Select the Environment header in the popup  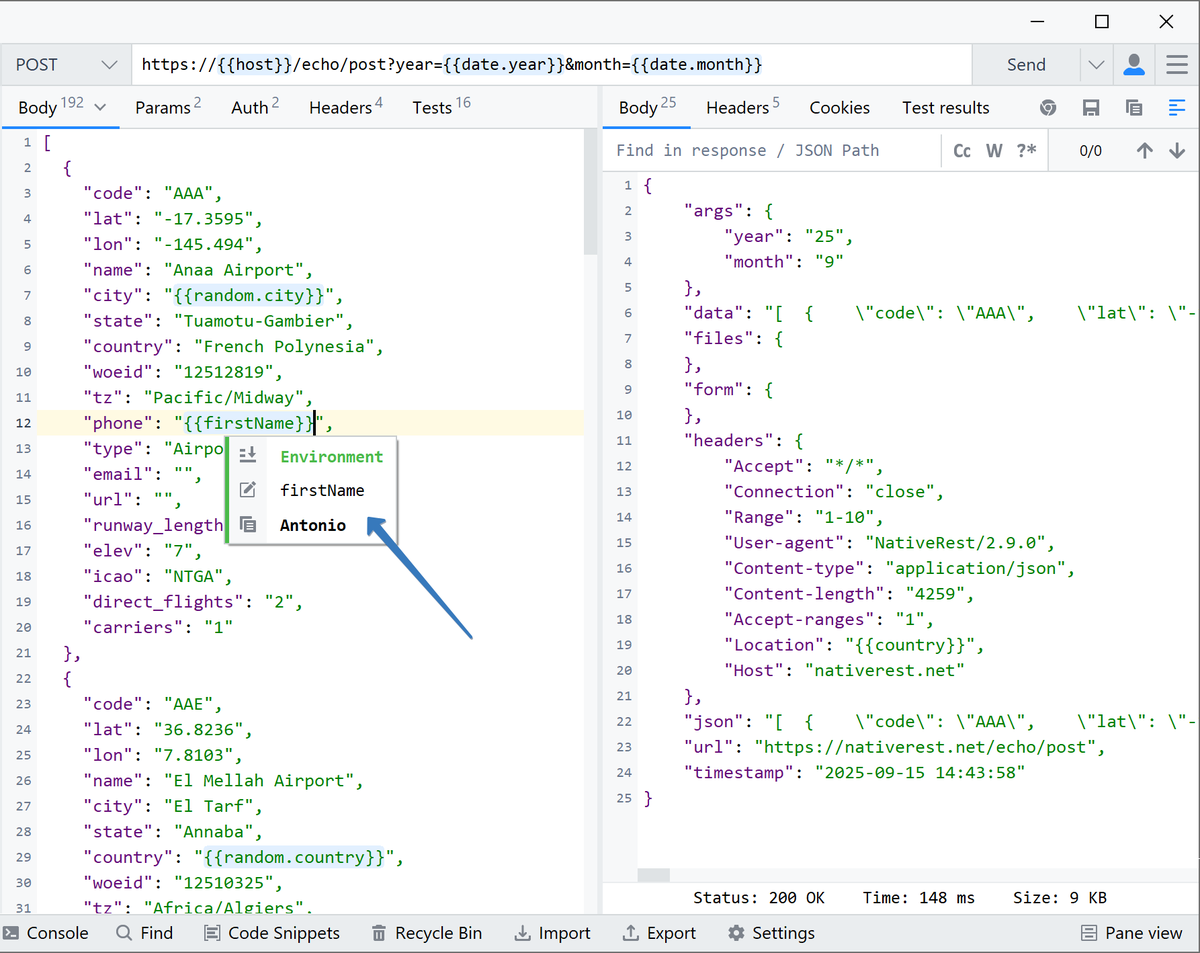pos(331,456)
